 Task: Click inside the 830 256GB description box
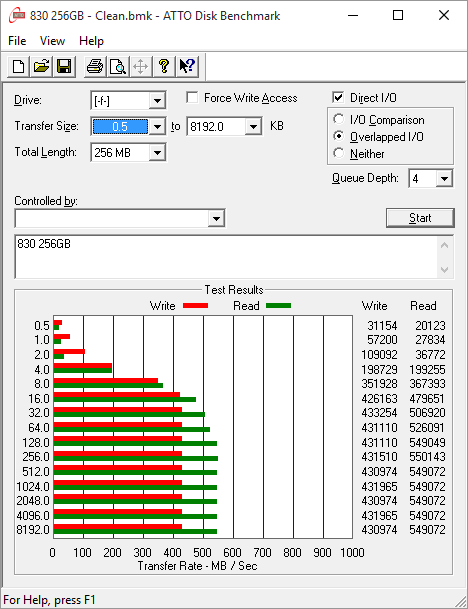pyautogui.click(x=226, y=257)
